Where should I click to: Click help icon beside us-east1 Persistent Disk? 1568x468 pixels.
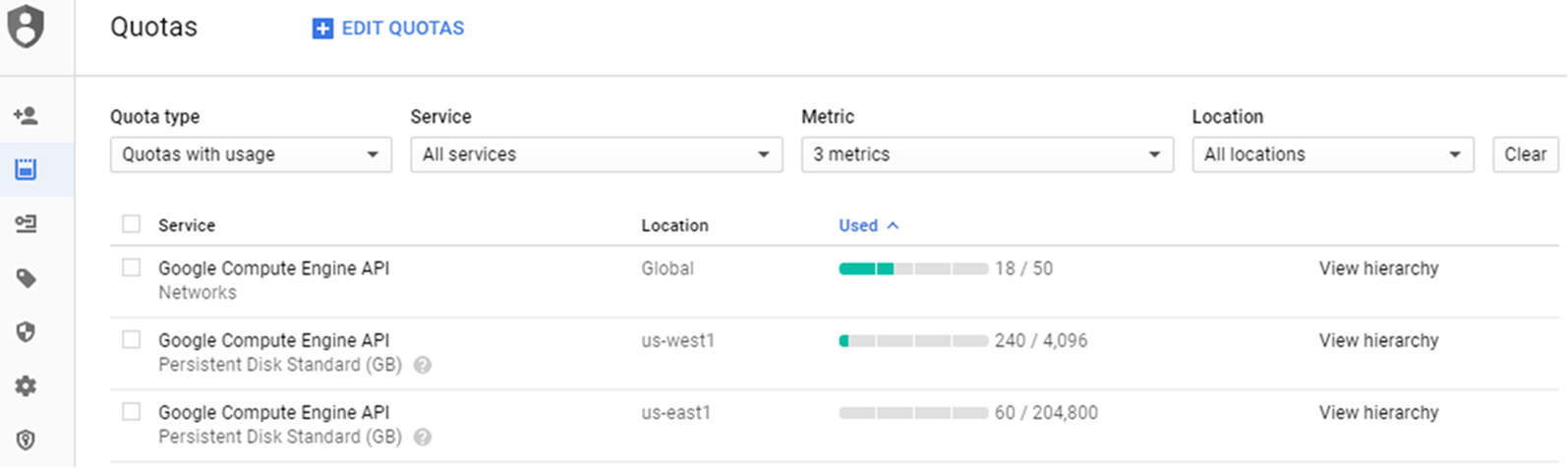click(423, 438)
